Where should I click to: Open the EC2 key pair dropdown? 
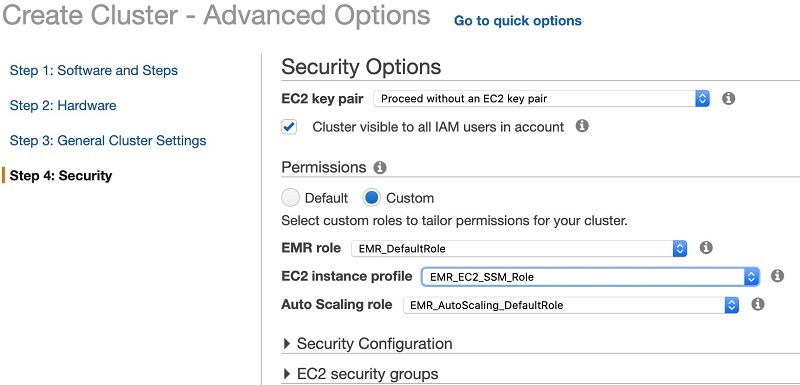tap(541, 98)
